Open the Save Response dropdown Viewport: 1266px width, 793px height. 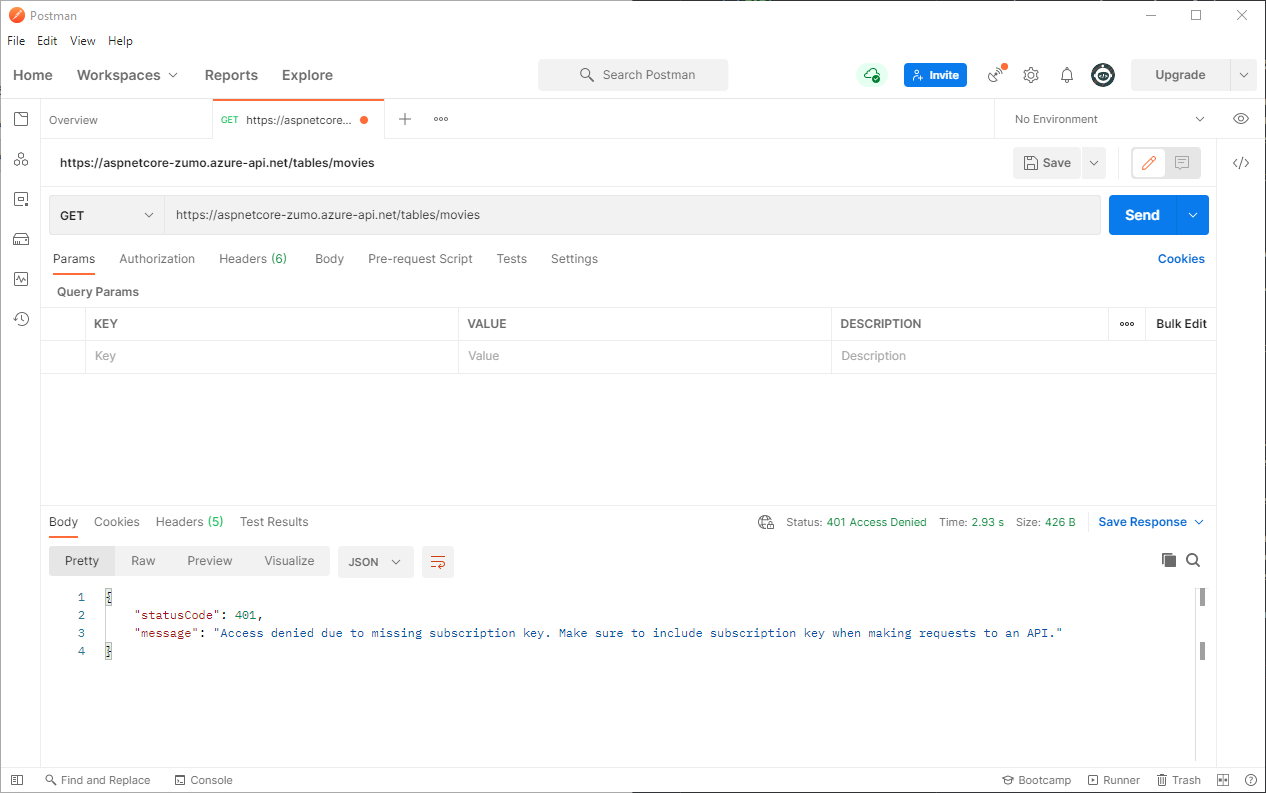1151,522
